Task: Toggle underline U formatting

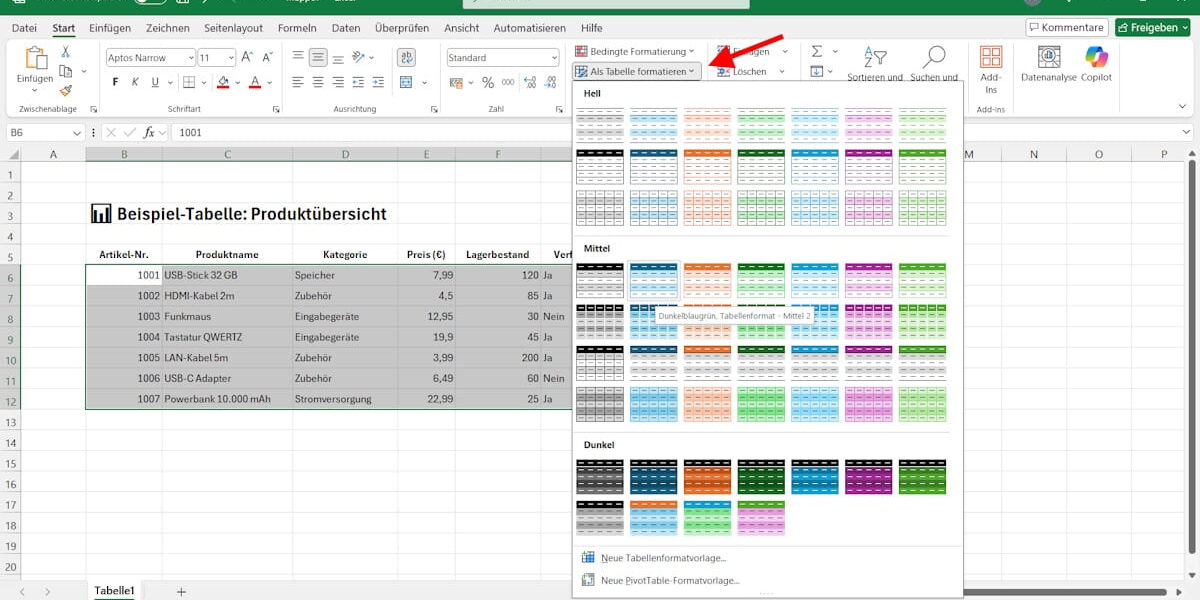Action: pyautogui.click(x=156, y=82)
